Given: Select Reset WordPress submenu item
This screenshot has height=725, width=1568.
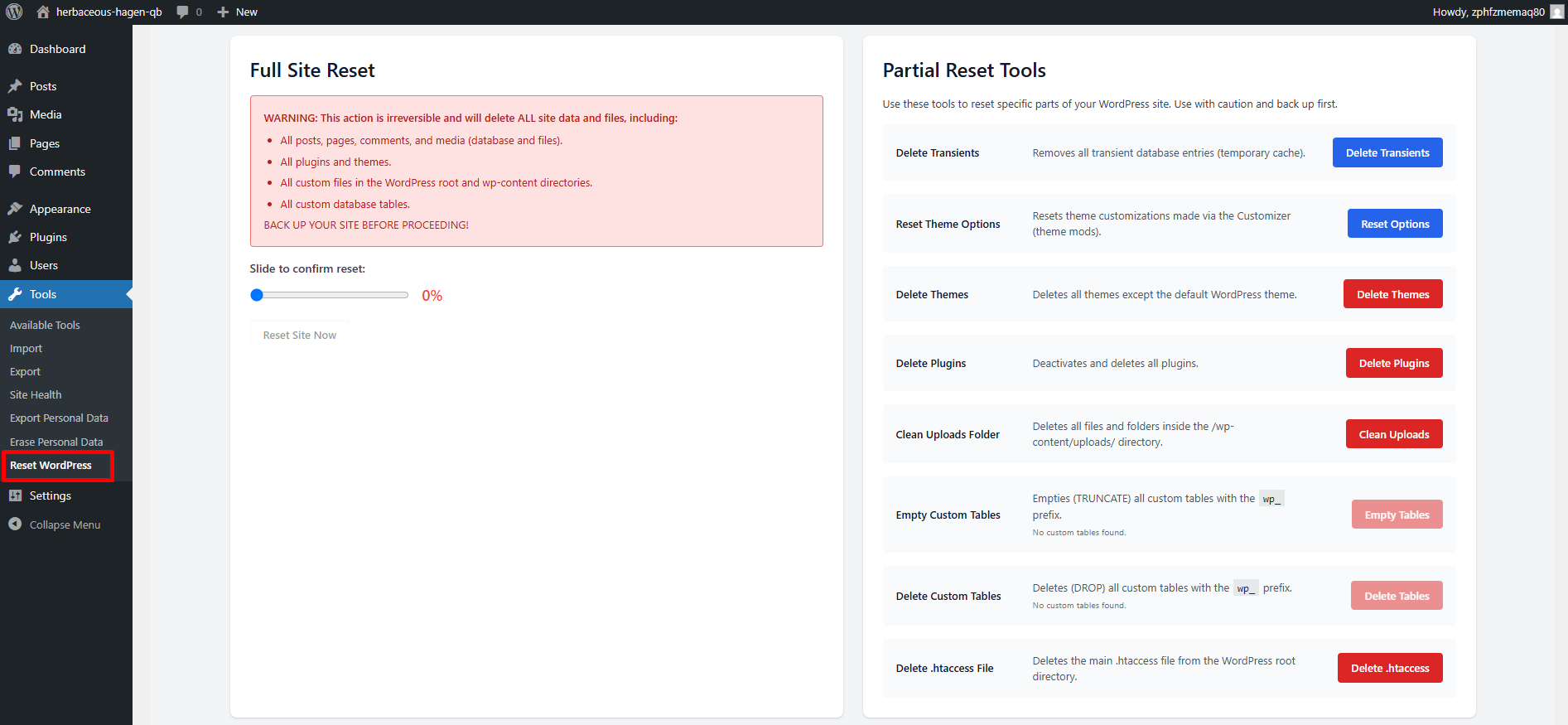Looking at the screenshot, I should (51, 465).
